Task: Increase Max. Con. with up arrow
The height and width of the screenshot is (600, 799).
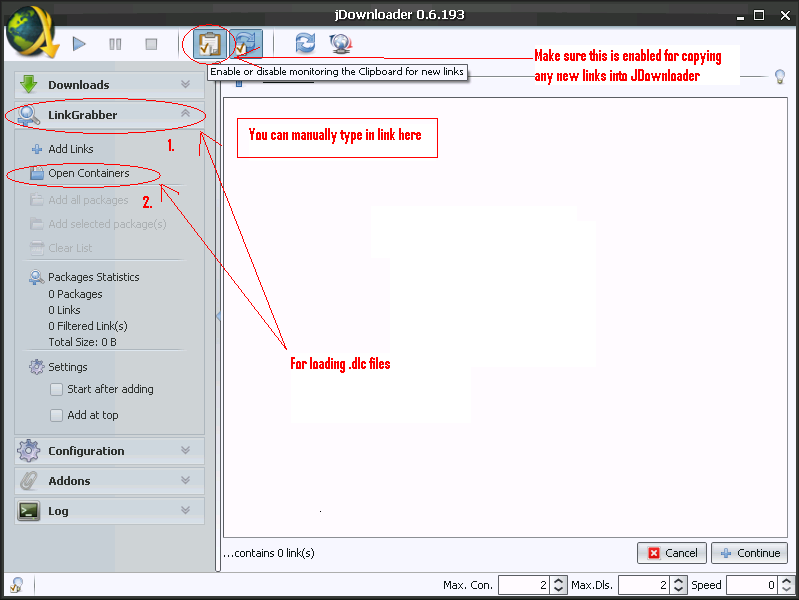Action: pos(558,581)
